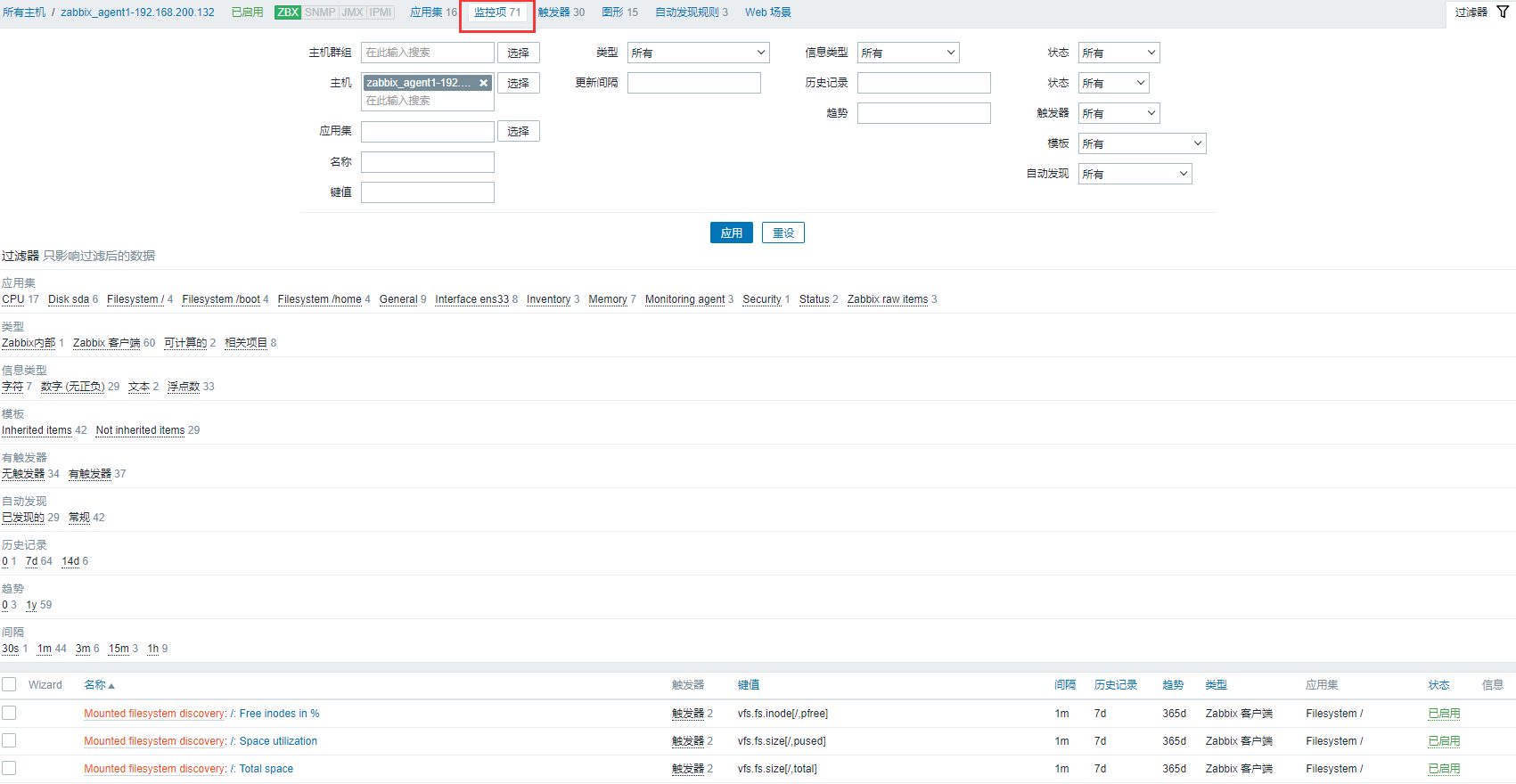Screen dimensions: 1516x784
Task: Click the SNMP availability indicator
Action: (320, 12)
